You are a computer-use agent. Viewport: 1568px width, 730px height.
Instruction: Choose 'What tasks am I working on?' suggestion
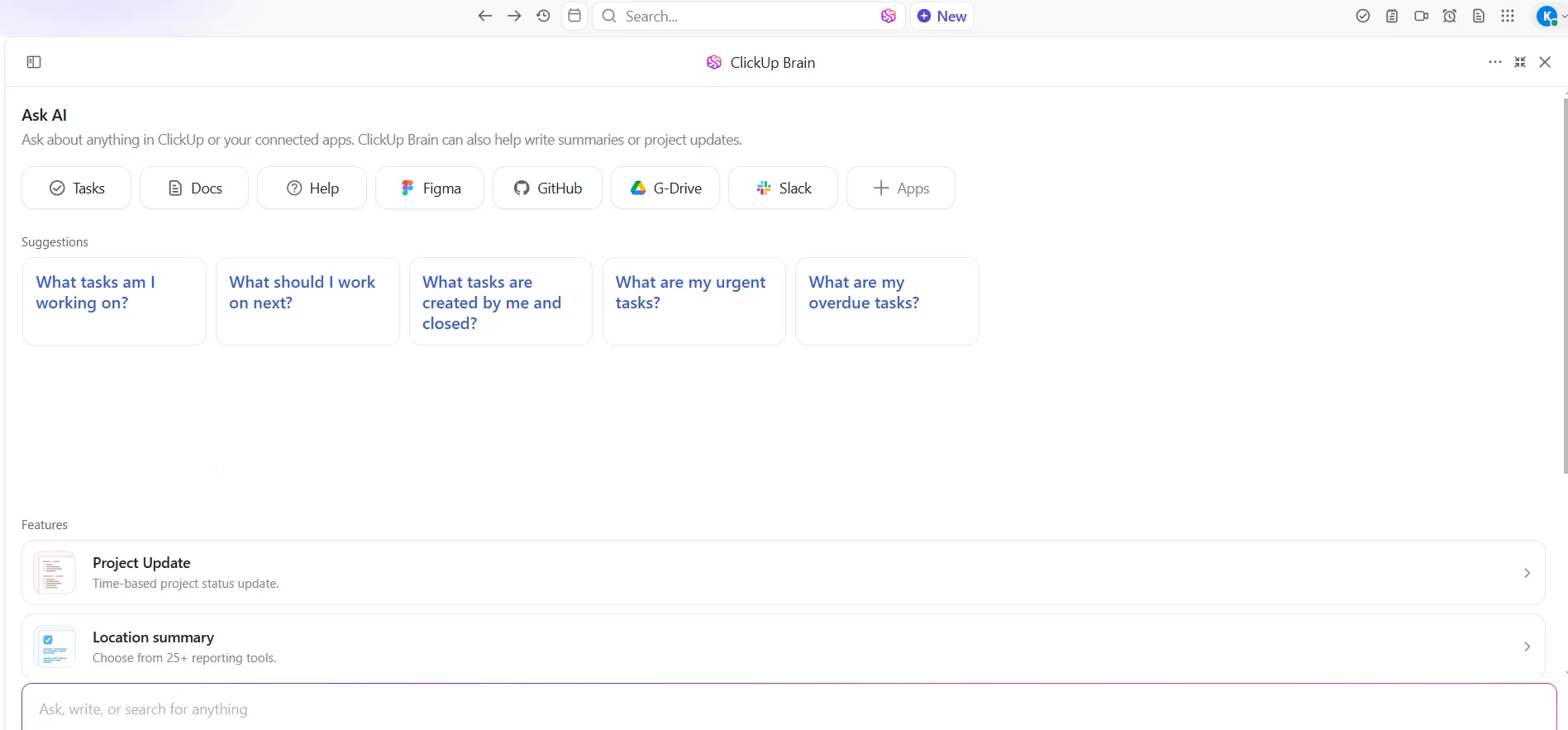[x=114, y=301]
